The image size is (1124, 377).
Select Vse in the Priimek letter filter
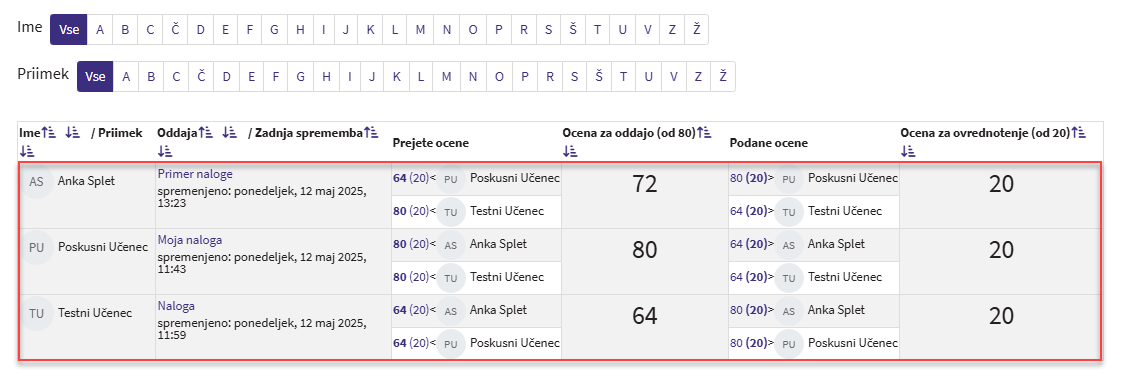[x=95, y=76]
